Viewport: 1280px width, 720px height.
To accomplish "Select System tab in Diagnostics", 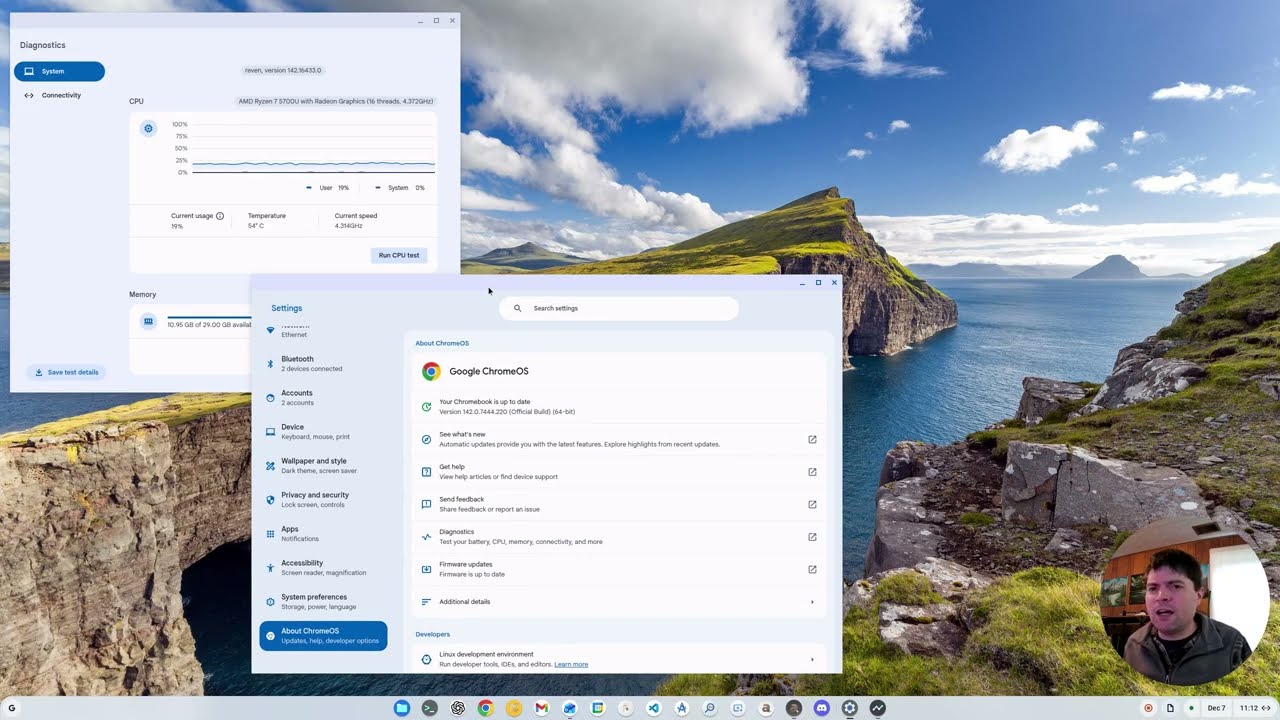I will 59,71.
